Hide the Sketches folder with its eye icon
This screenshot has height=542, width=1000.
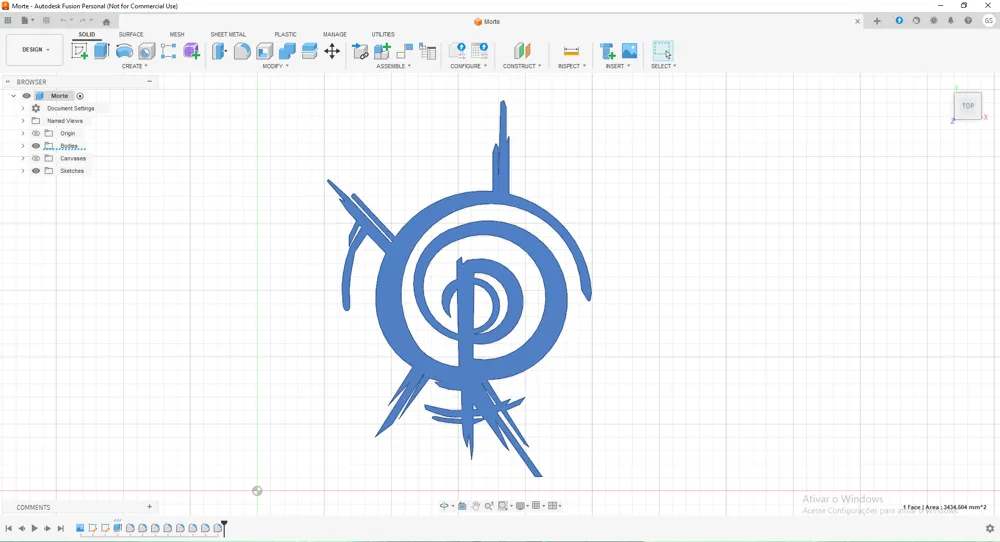tap(36, 171)
